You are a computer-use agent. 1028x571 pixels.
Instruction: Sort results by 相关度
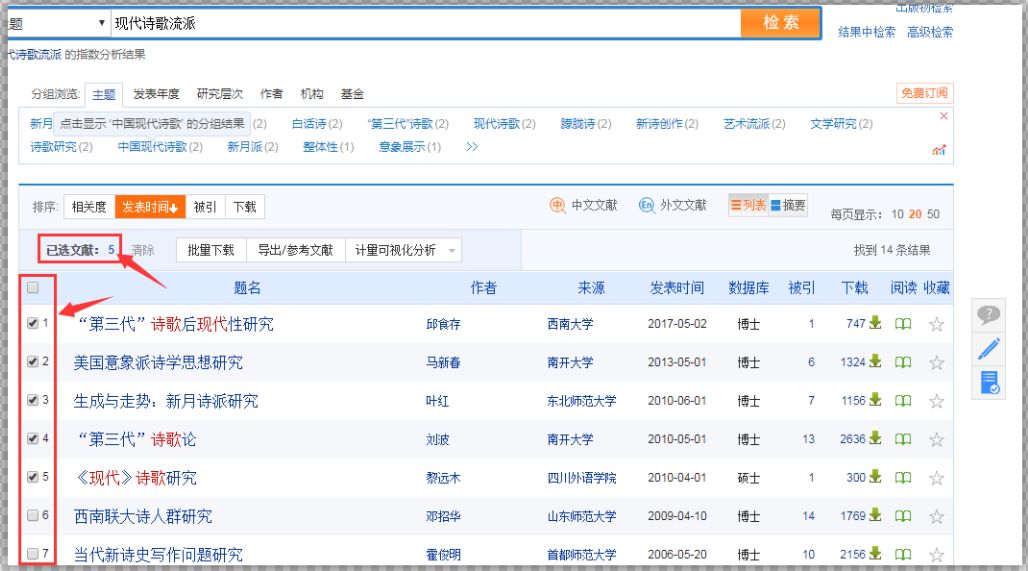[89, 207]
